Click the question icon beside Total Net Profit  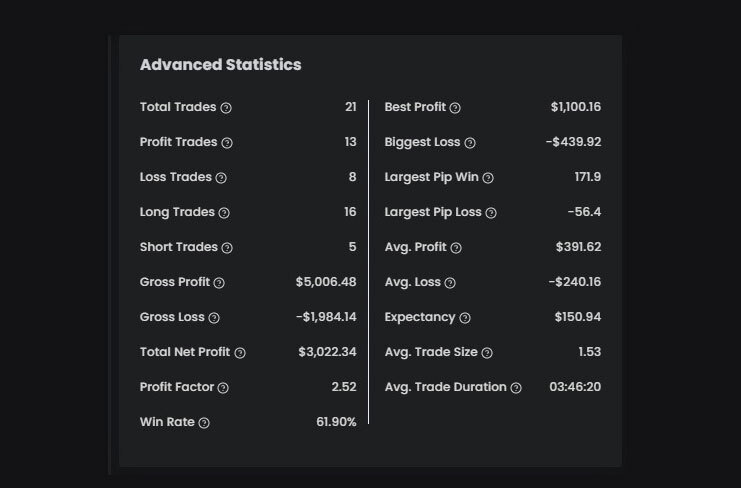tap(240, 353)
